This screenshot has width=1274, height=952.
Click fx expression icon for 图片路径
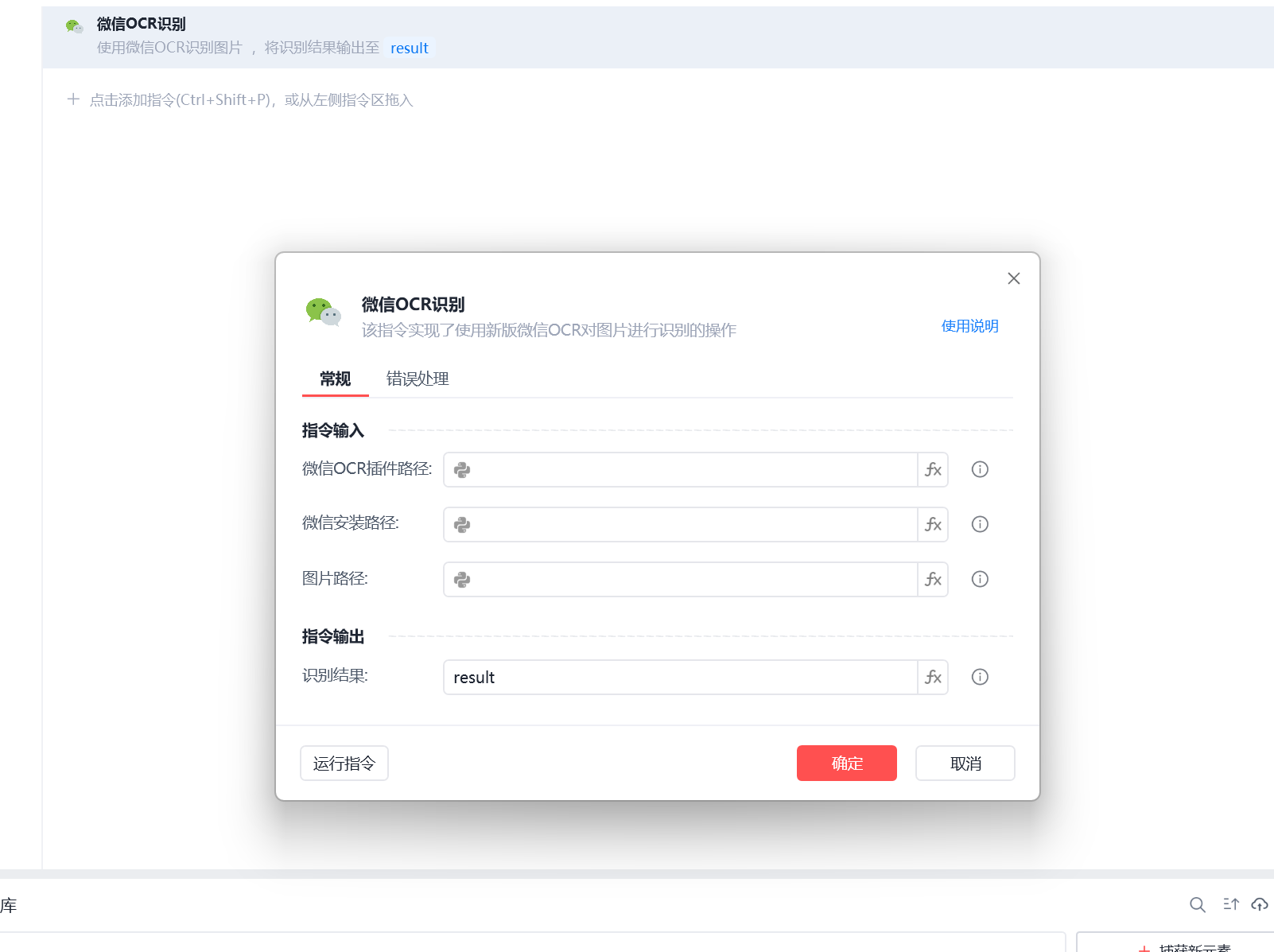point(933,579)
